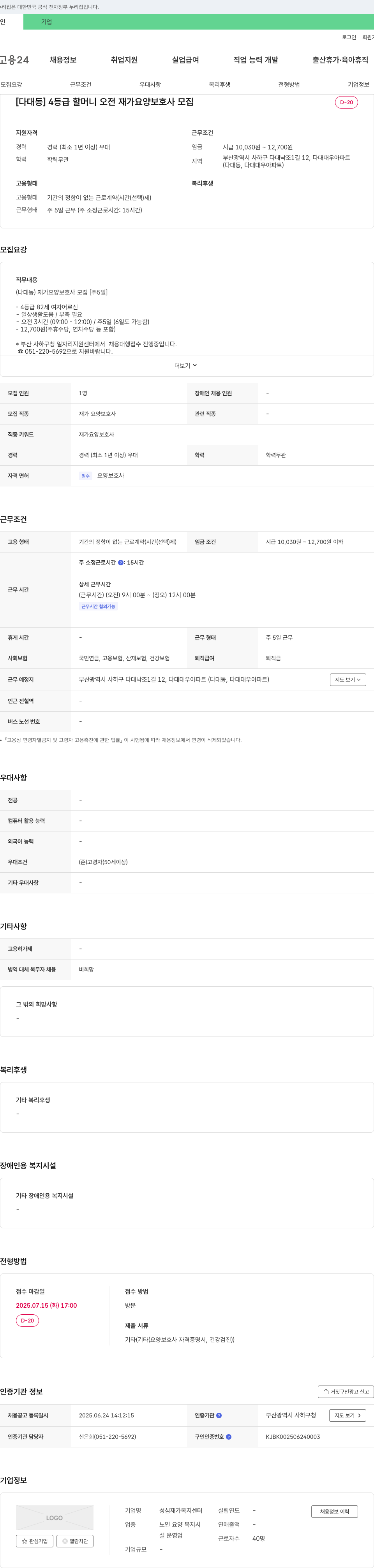Image resolution: width=374 pixels, height=1568 pixels.
Task: Jump to 우대사항 section tab
Action: (x=150, y=84)
